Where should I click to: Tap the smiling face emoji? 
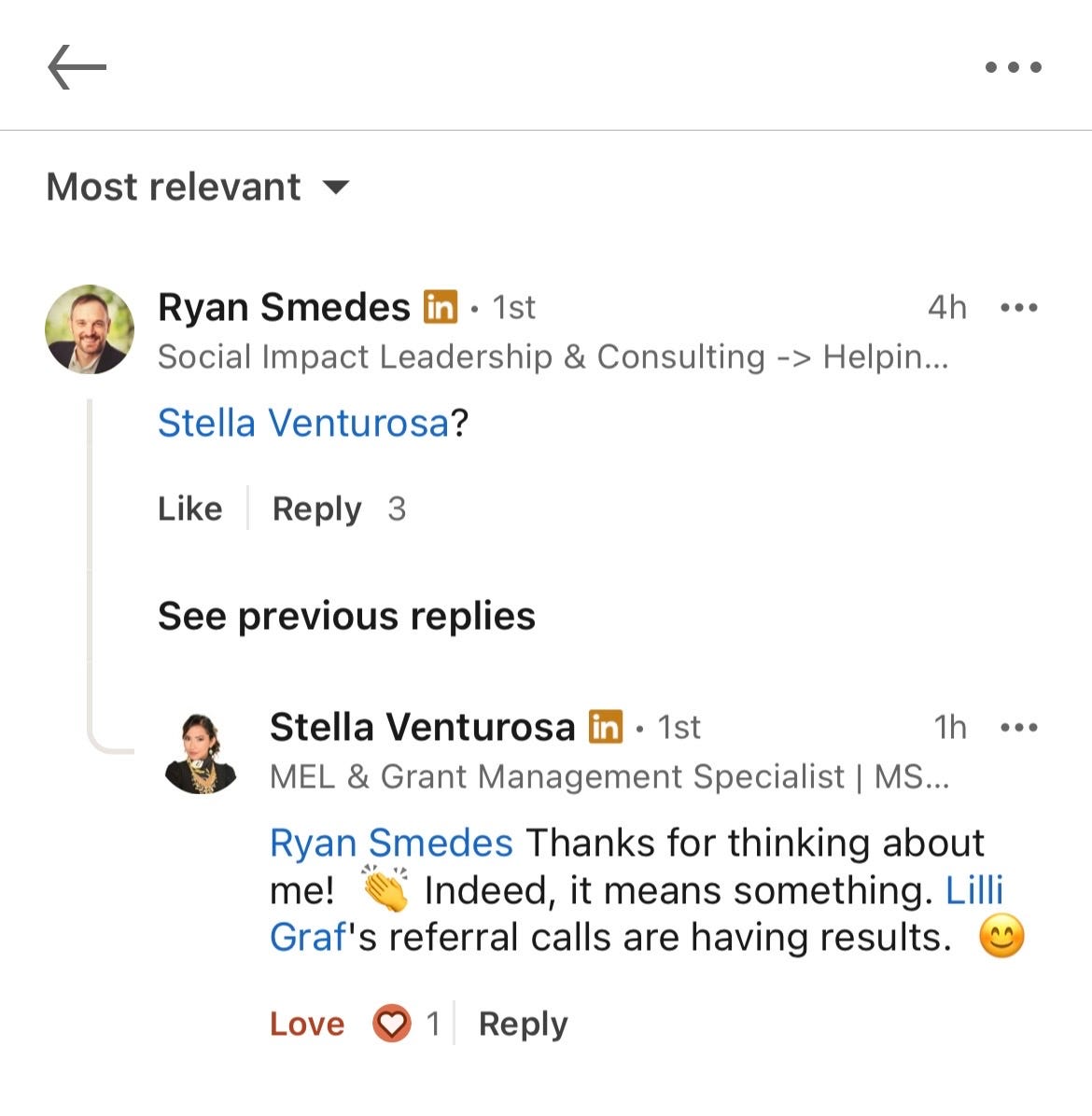click(x=1001, y=937)
